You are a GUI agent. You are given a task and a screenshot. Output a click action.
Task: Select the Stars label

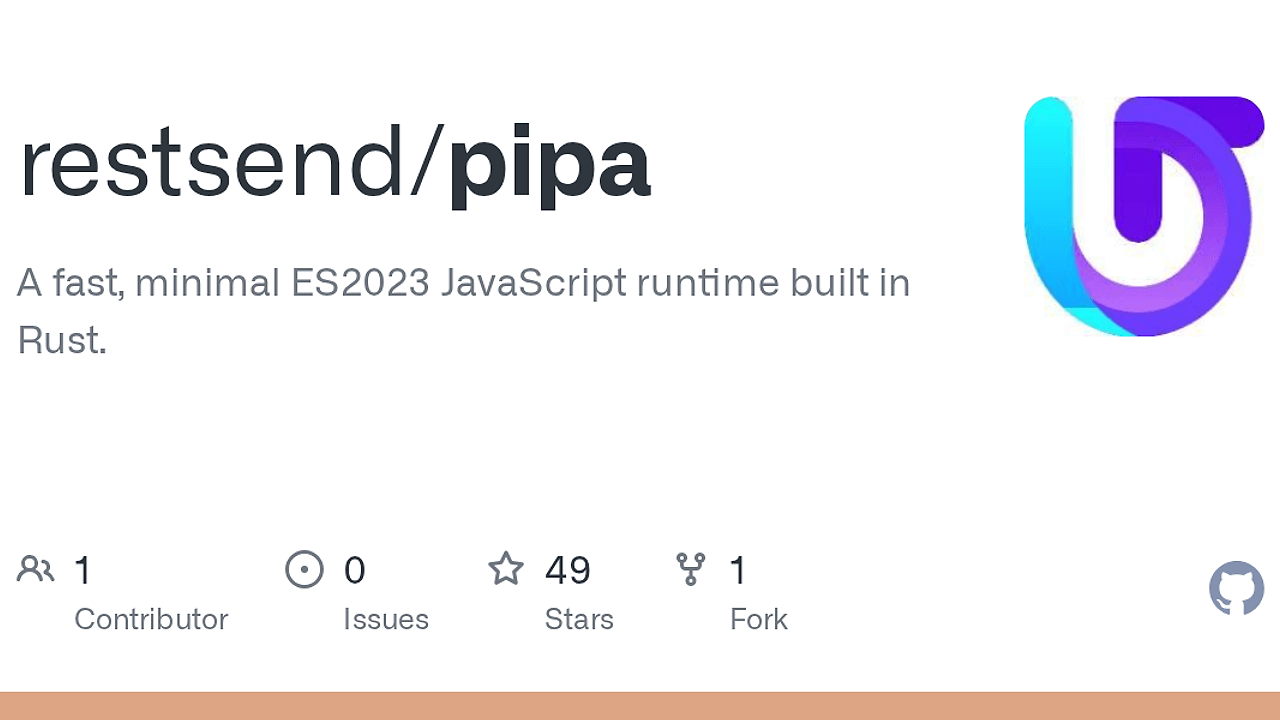click(579, 619)
